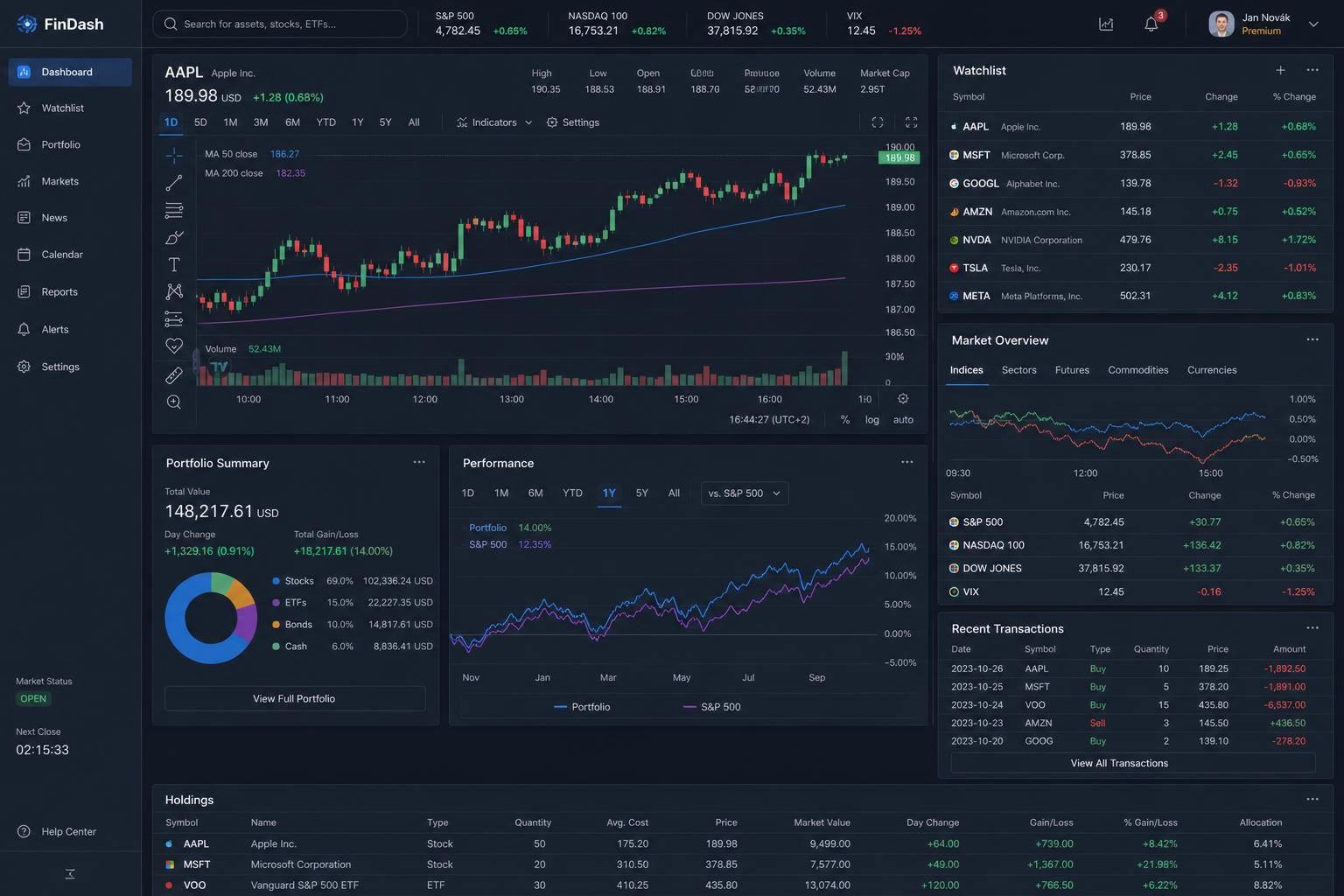Go to News via the sidebar icon
Screen dimensions: 1344x896
(x=24, y=218)
